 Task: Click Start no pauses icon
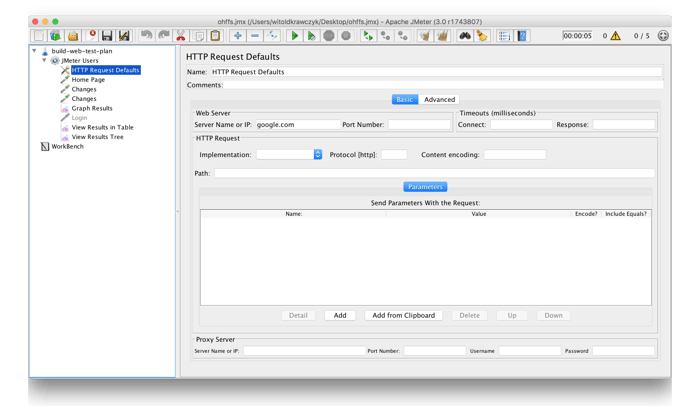point(312,36)
